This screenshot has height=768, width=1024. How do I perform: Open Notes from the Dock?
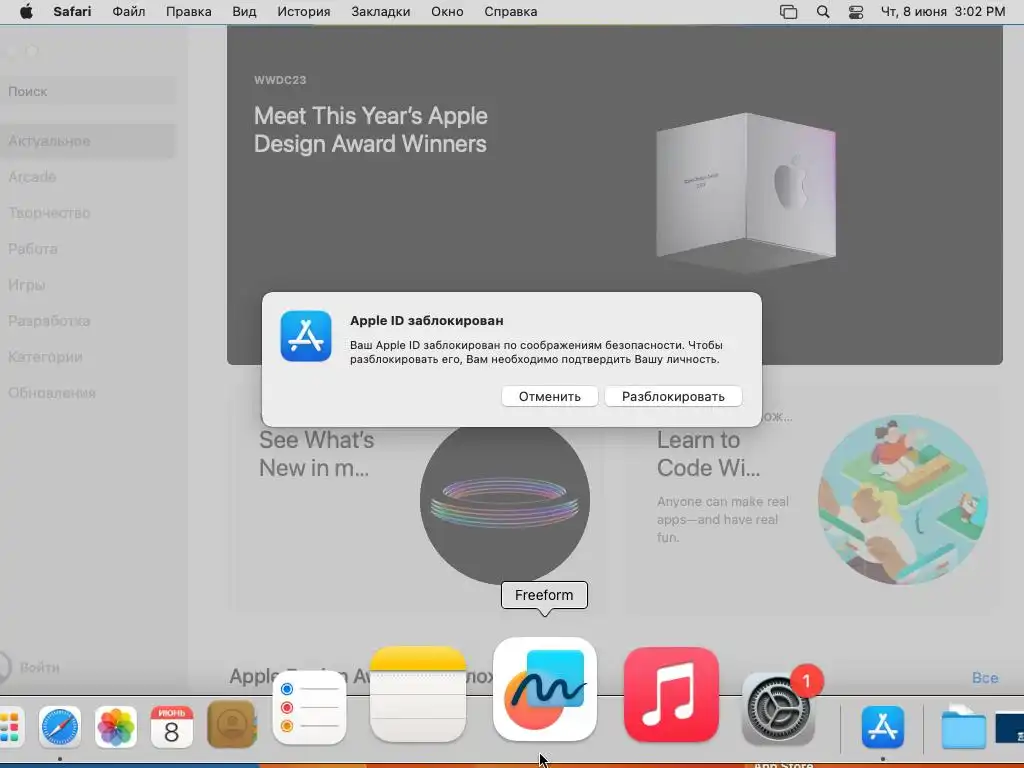418,694
